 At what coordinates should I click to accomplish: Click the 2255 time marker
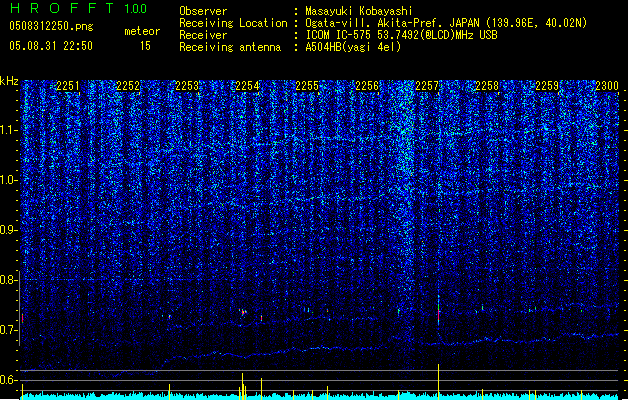tap(307, 86)
